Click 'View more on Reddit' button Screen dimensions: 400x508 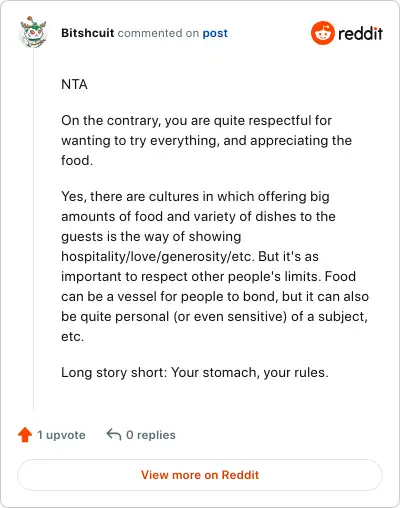point(200,475)
